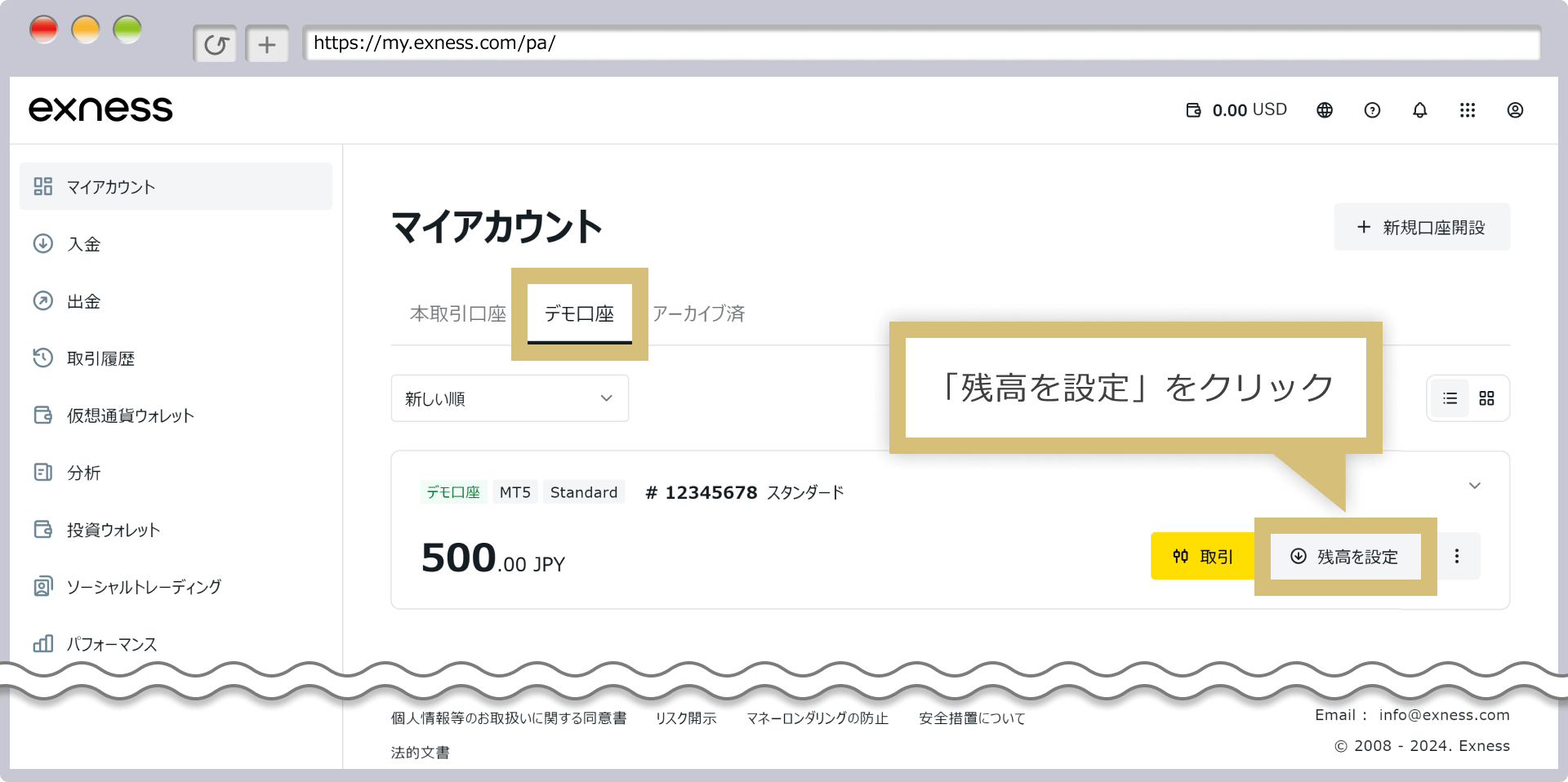Screen dimensions: 1568x782
Task: Open ソーシャルトレーディング in the sidebar
Action: 127,587
